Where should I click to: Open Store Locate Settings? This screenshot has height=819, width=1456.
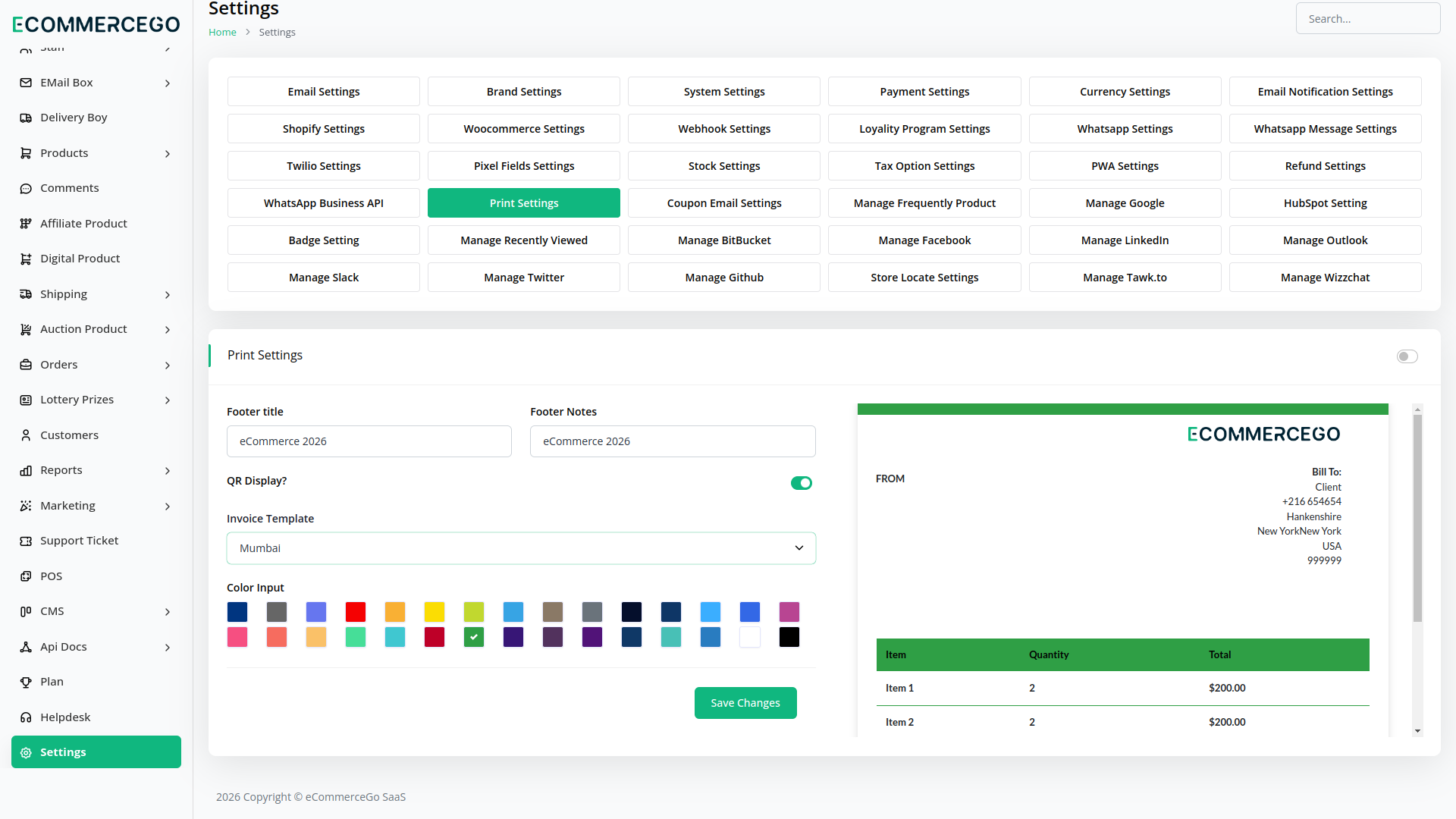(x=924, y=278)
